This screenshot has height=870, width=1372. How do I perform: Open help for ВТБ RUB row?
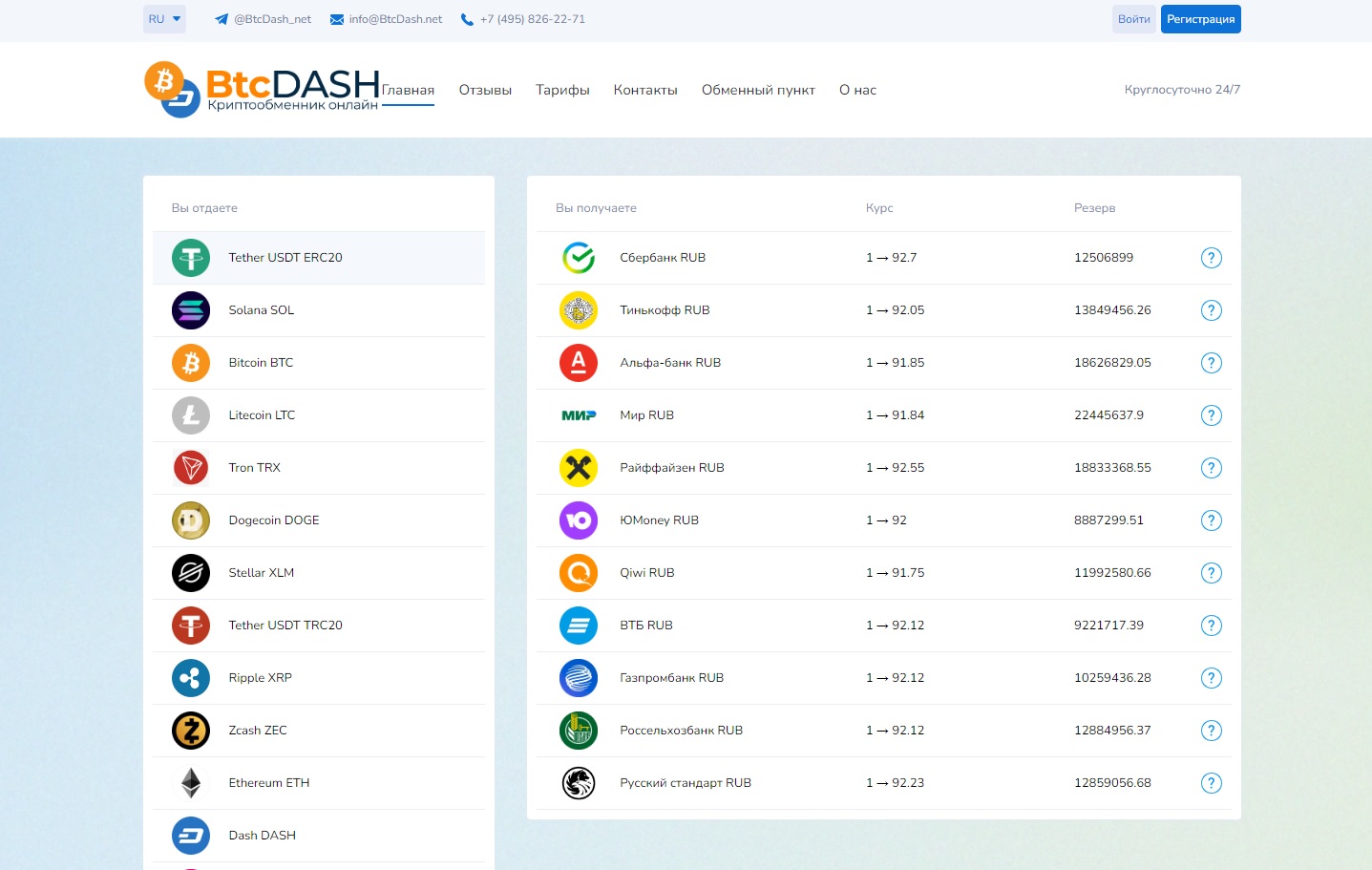[x=1211, y=626]
